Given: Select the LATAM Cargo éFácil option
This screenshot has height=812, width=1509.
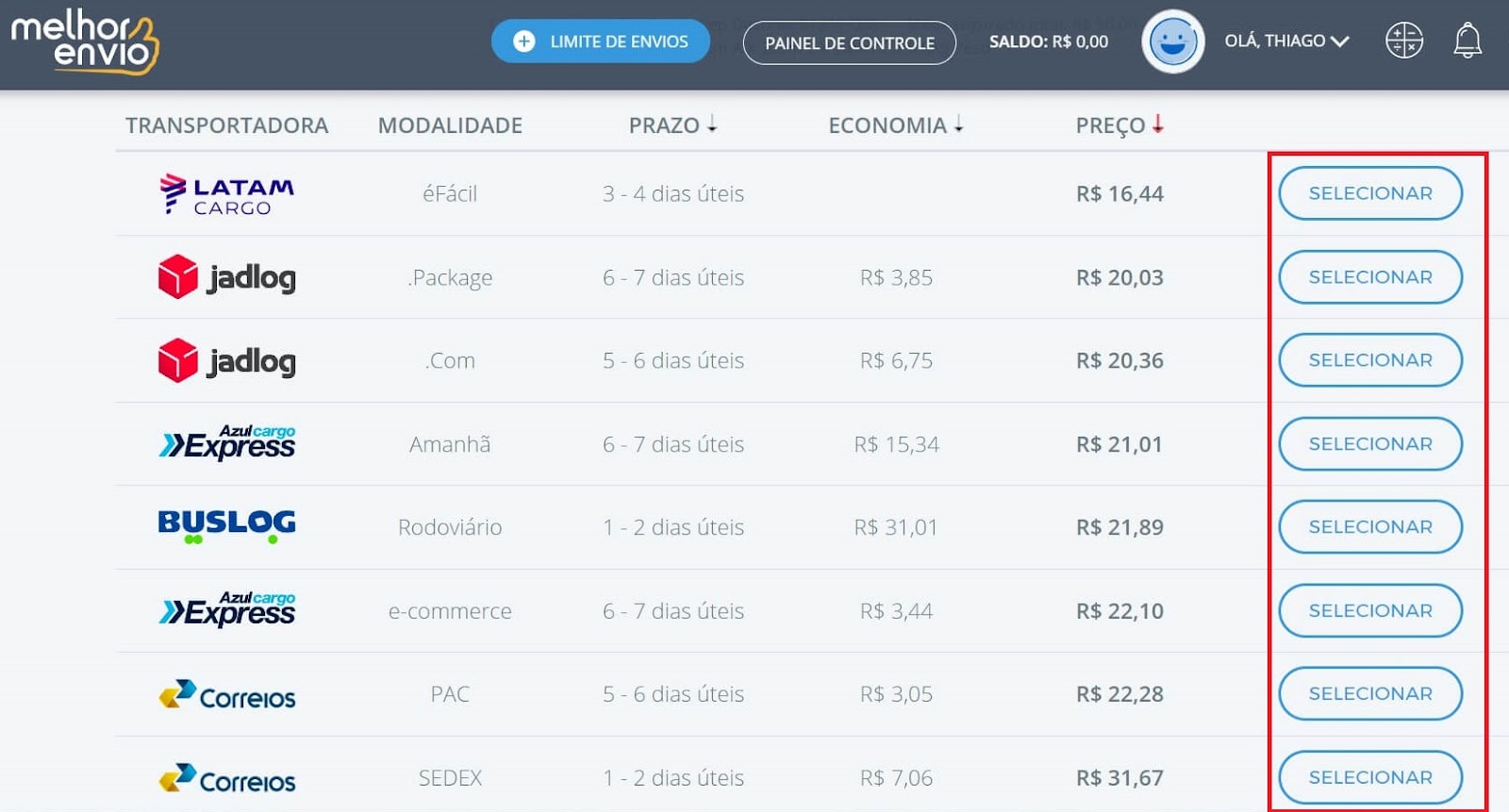Looking at the screenshot, I should 1369,193.
